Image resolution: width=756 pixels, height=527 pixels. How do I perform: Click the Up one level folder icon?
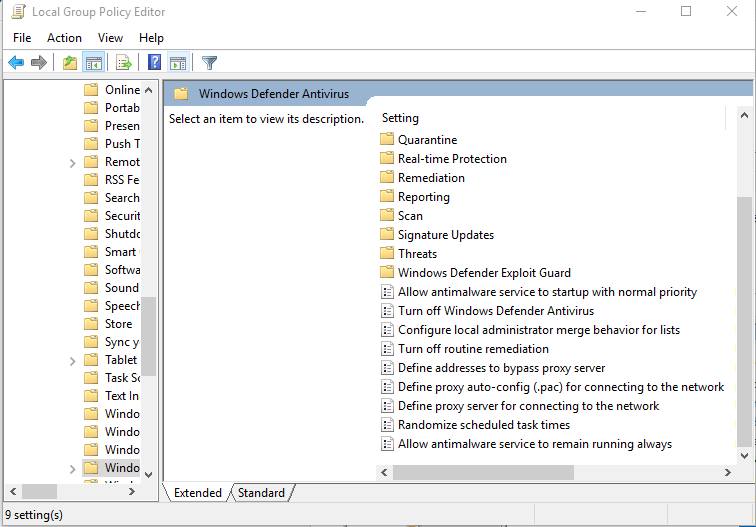click(x=70, y=63)
